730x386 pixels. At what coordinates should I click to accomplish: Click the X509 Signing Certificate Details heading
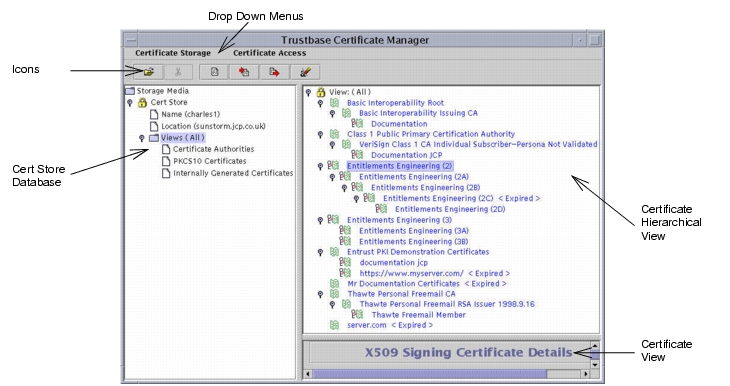tap(468, 352)
